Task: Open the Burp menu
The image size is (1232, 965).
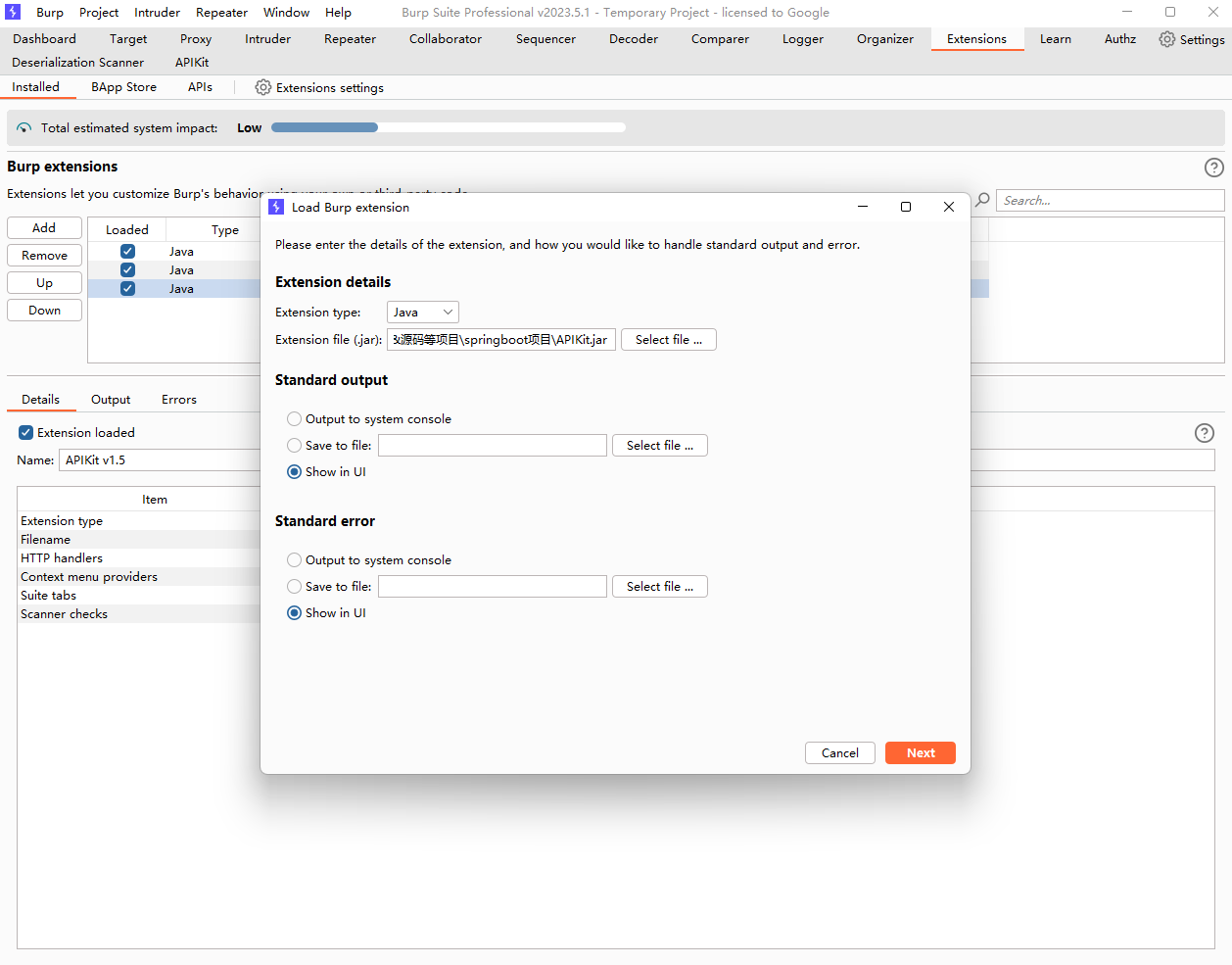Action: (50, 13)
